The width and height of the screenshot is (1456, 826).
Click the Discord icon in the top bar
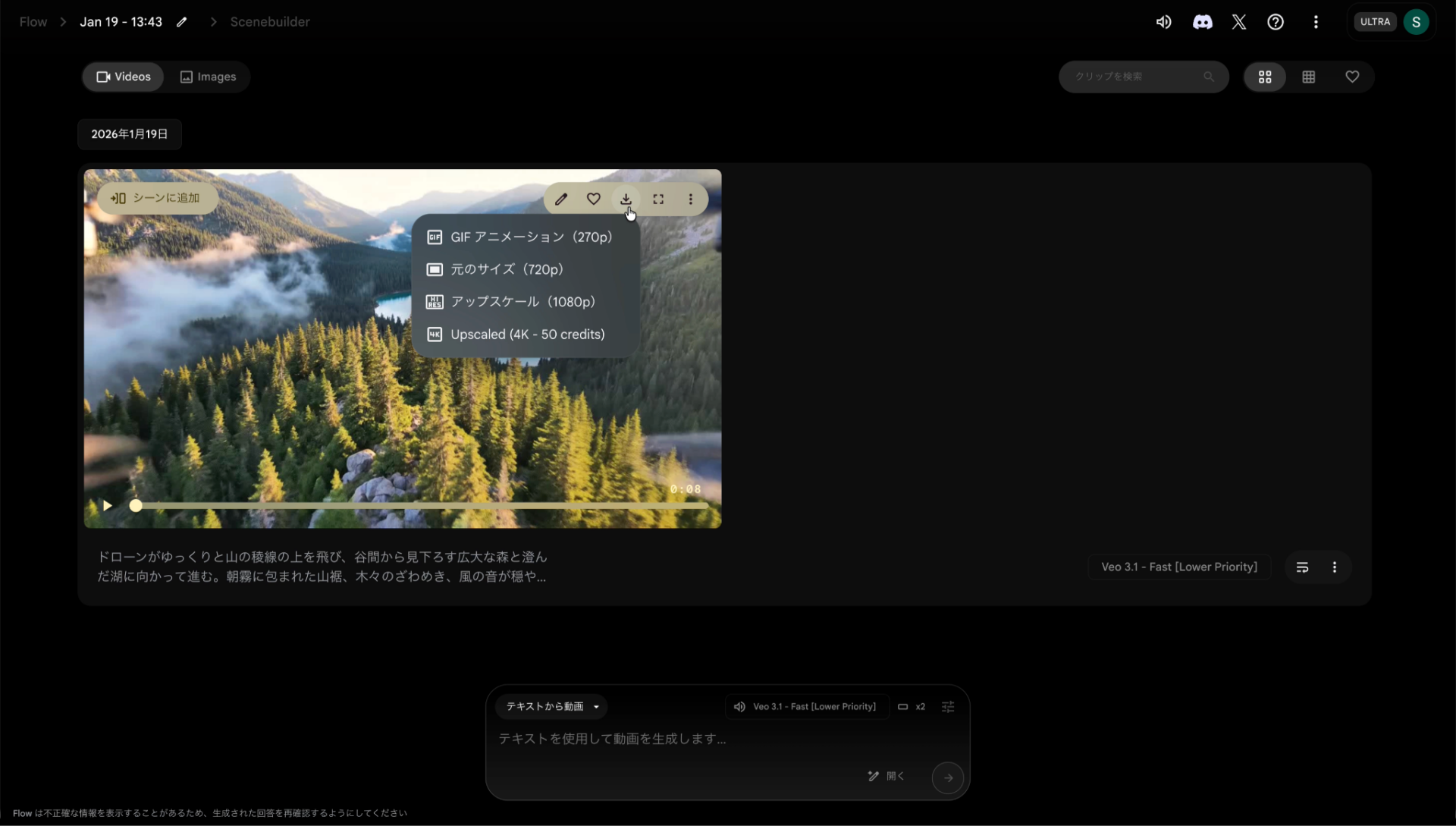(1203, 21)
